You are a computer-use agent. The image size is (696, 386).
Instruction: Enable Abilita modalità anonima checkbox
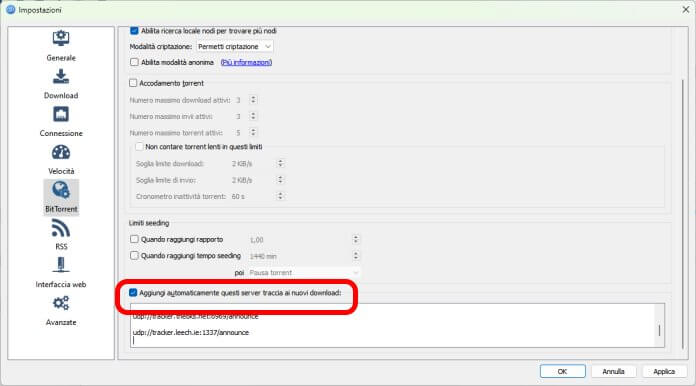[x=134, y=62]
